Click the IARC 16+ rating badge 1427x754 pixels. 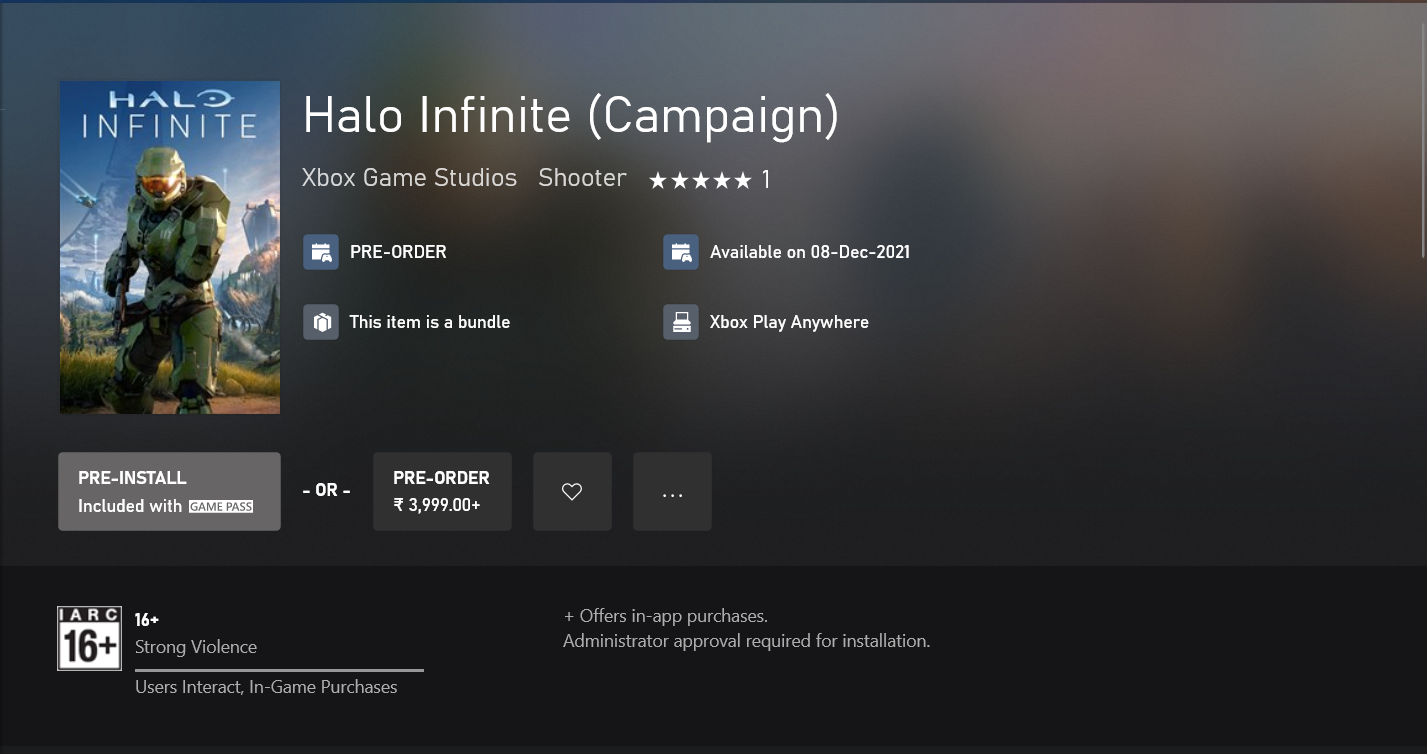click(89, 638)
